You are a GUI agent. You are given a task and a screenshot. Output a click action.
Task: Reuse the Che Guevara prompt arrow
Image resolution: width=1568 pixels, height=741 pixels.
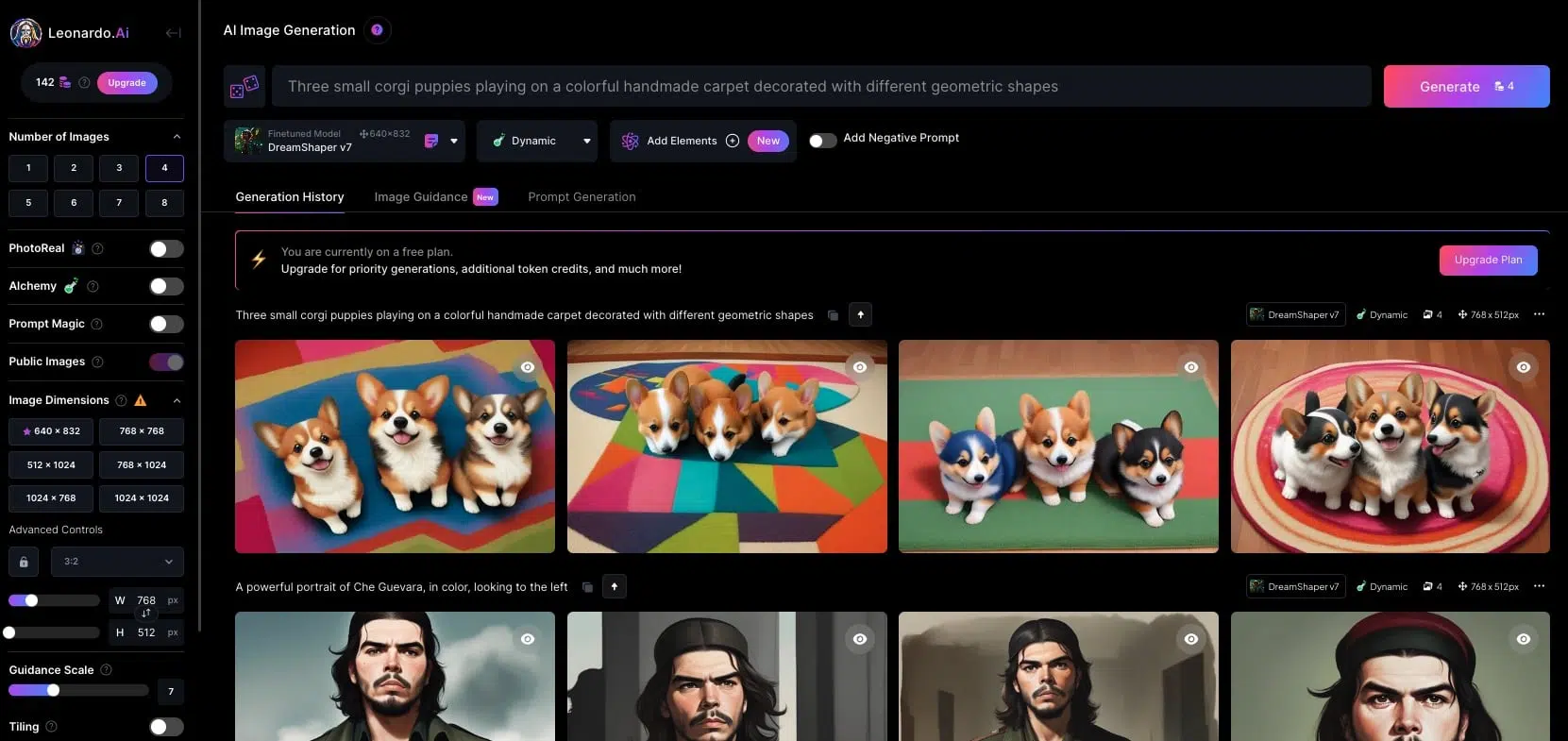coord(614,587)
